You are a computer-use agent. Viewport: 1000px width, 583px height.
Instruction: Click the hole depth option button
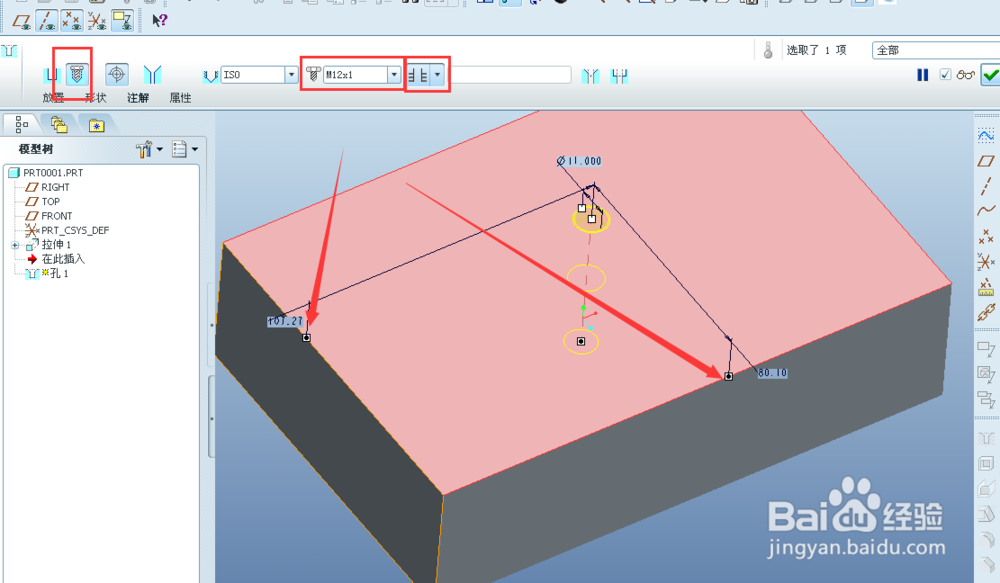tap(418, 75)
